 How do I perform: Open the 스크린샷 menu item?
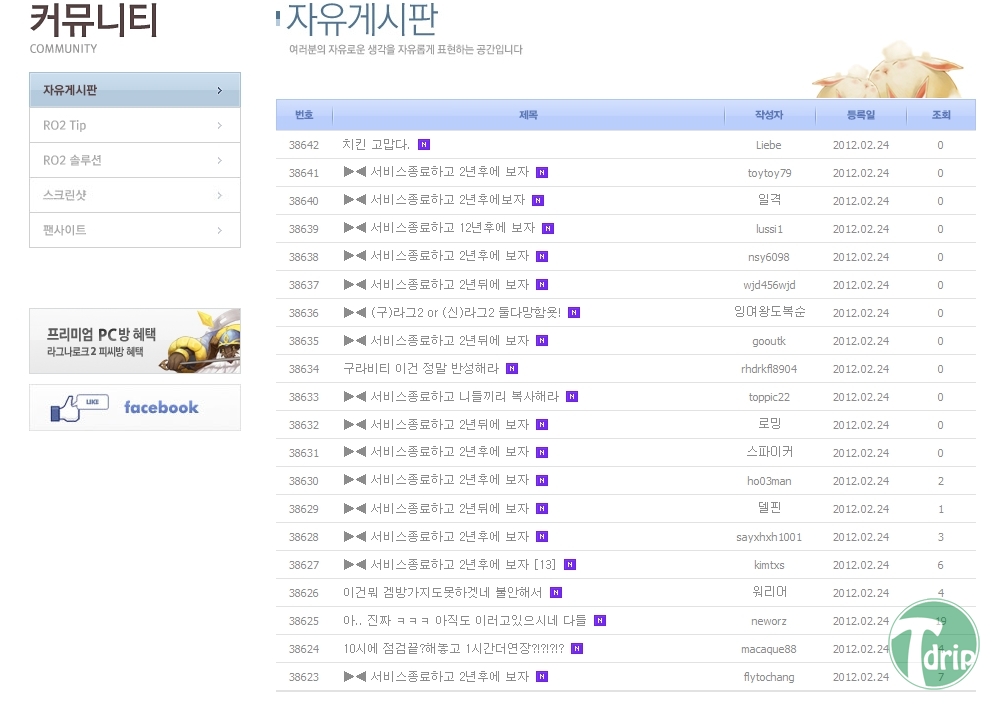[135, 195]
